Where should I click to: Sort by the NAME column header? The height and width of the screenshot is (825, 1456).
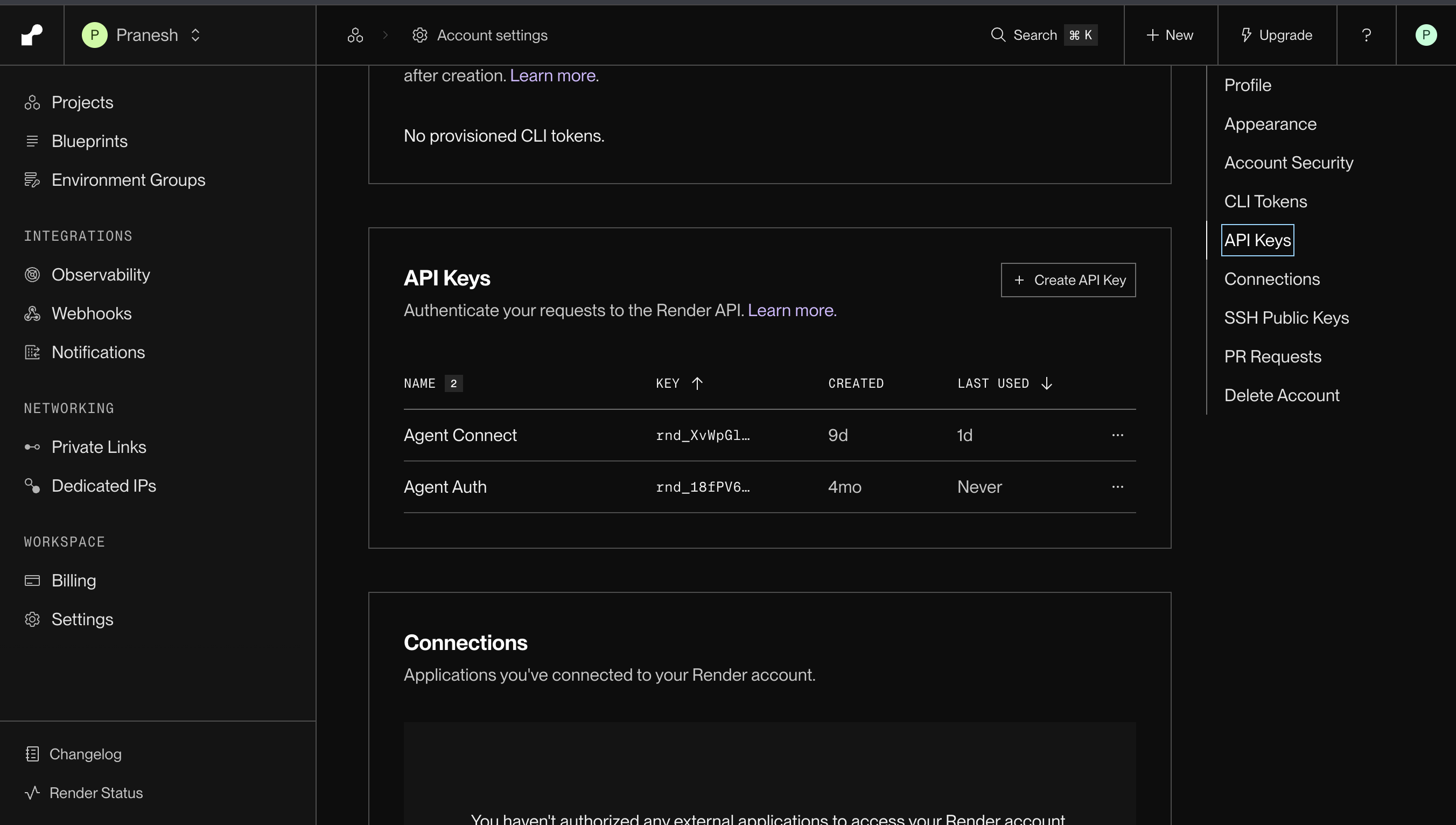[420, 383]
